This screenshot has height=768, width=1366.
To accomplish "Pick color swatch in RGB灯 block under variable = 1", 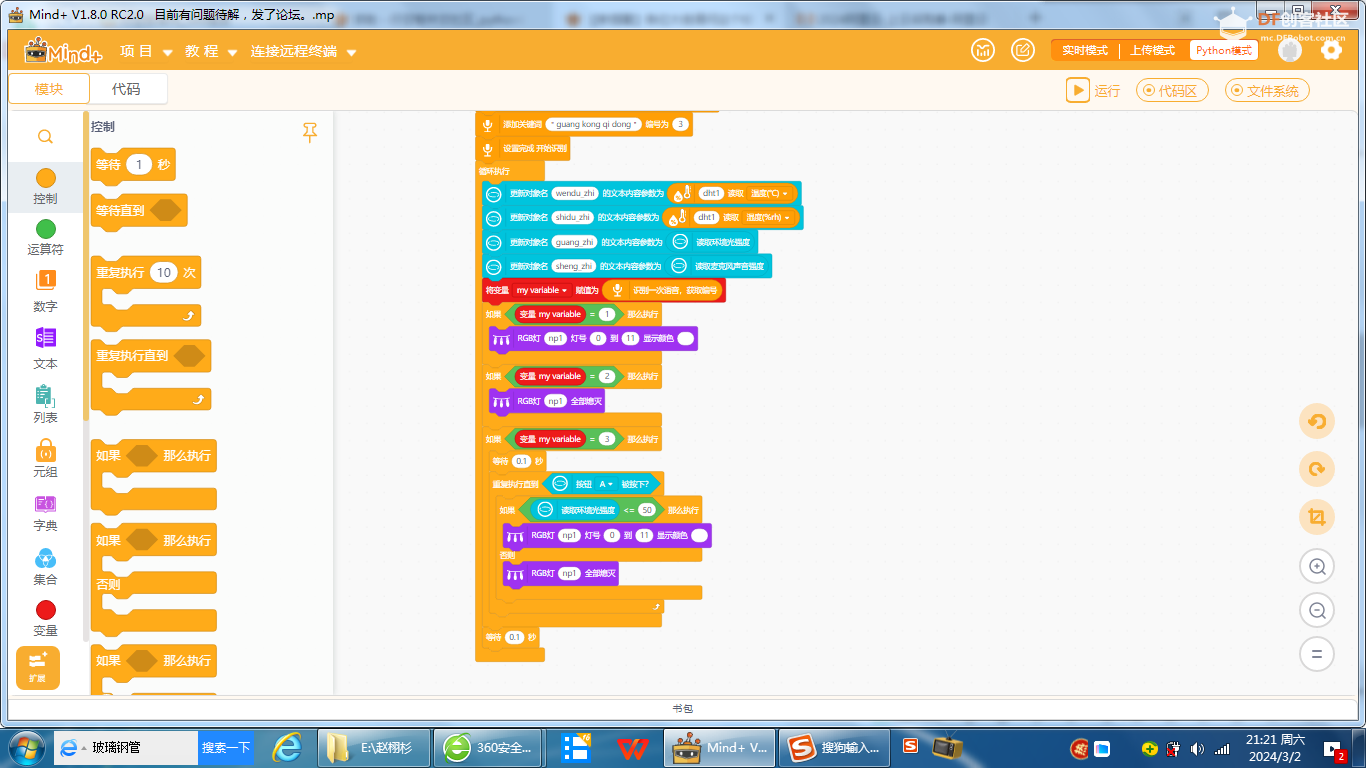I will click(x=685, y=339).
